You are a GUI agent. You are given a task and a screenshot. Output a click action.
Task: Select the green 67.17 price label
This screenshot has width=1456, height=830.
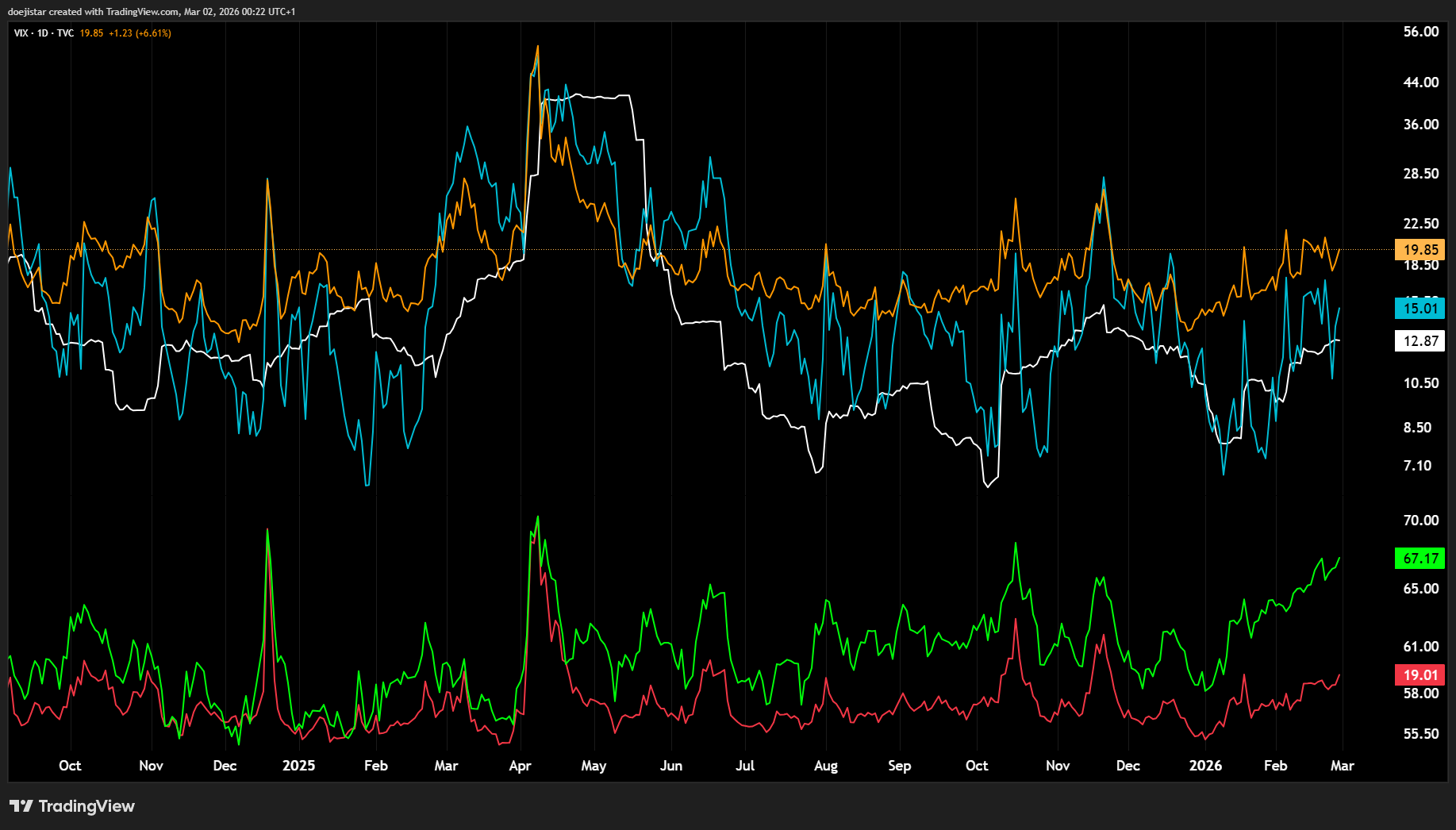coord(1420,559)
